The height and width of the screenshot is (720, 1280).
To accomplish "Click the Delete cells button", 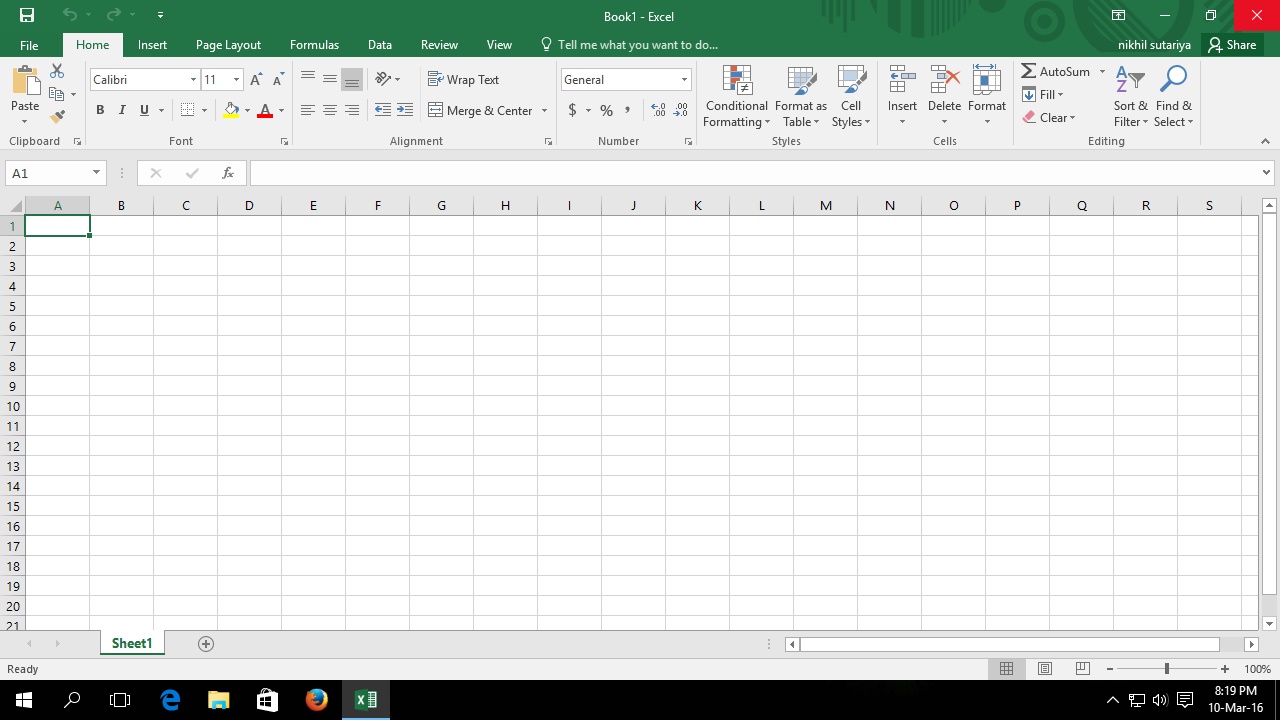I will click(944, 97).
